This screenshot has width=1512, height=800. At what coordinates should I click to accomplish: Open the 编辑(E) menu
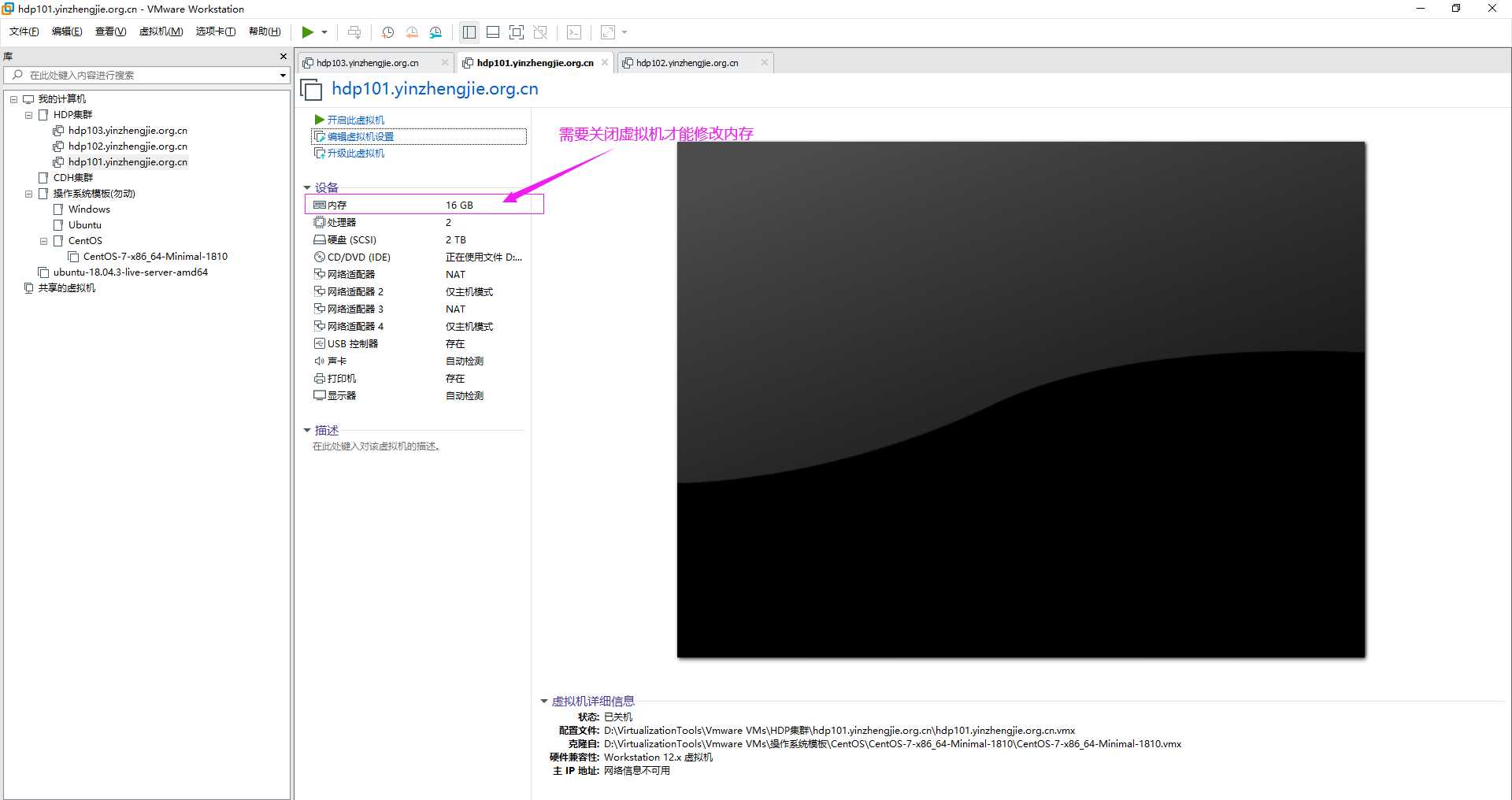(x=67, y=31)
